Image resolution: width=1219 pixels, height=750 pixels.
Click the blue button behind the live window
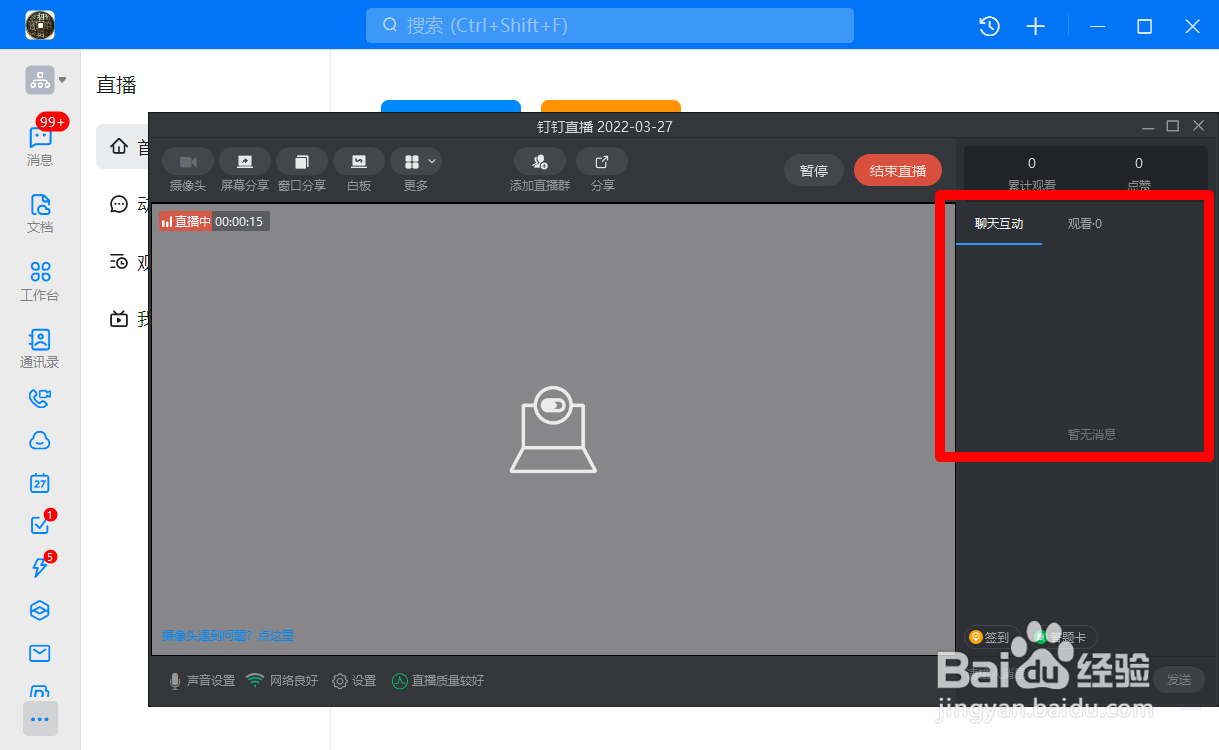click(451, 106)
